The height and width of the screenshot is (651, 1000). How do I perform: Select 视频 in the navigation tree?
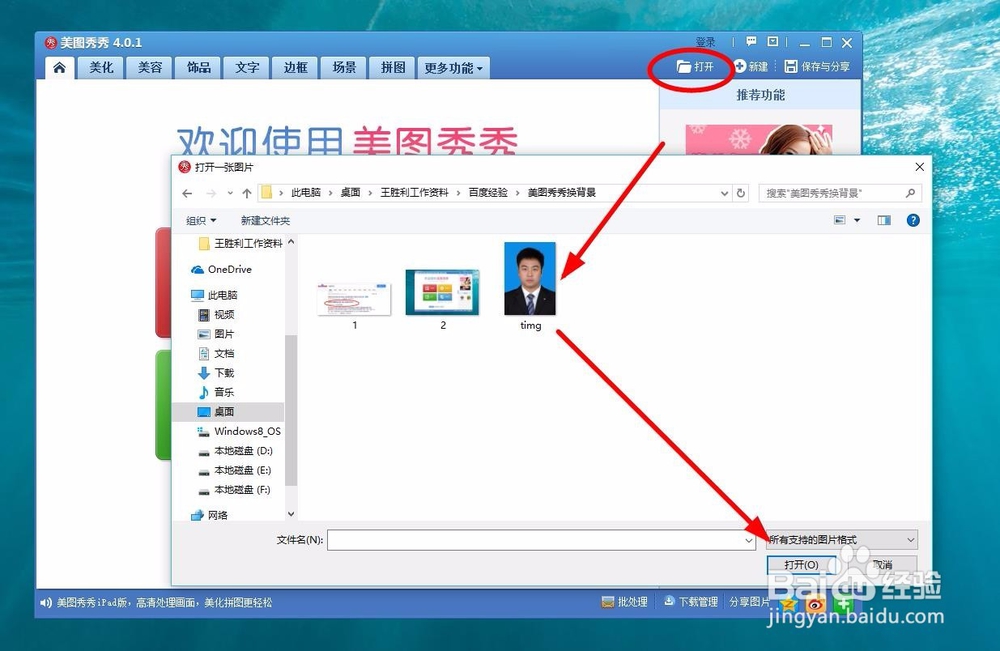216,314
